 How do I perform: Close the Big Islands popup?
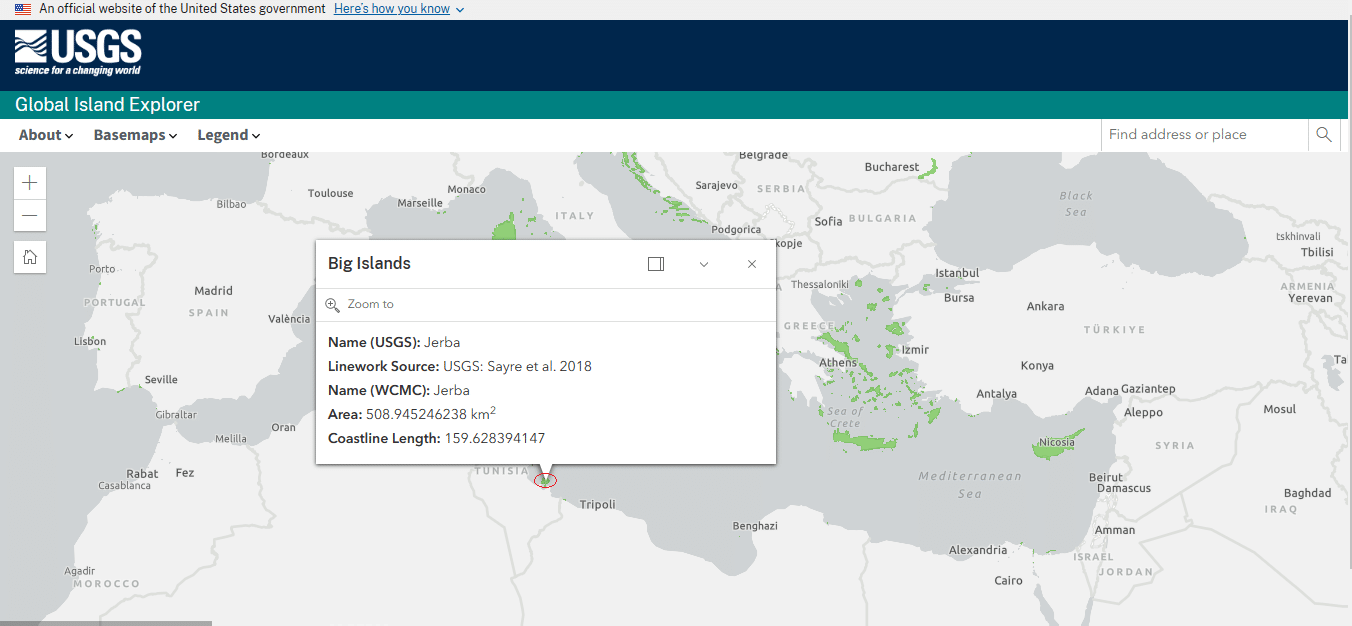pos(752,264)
